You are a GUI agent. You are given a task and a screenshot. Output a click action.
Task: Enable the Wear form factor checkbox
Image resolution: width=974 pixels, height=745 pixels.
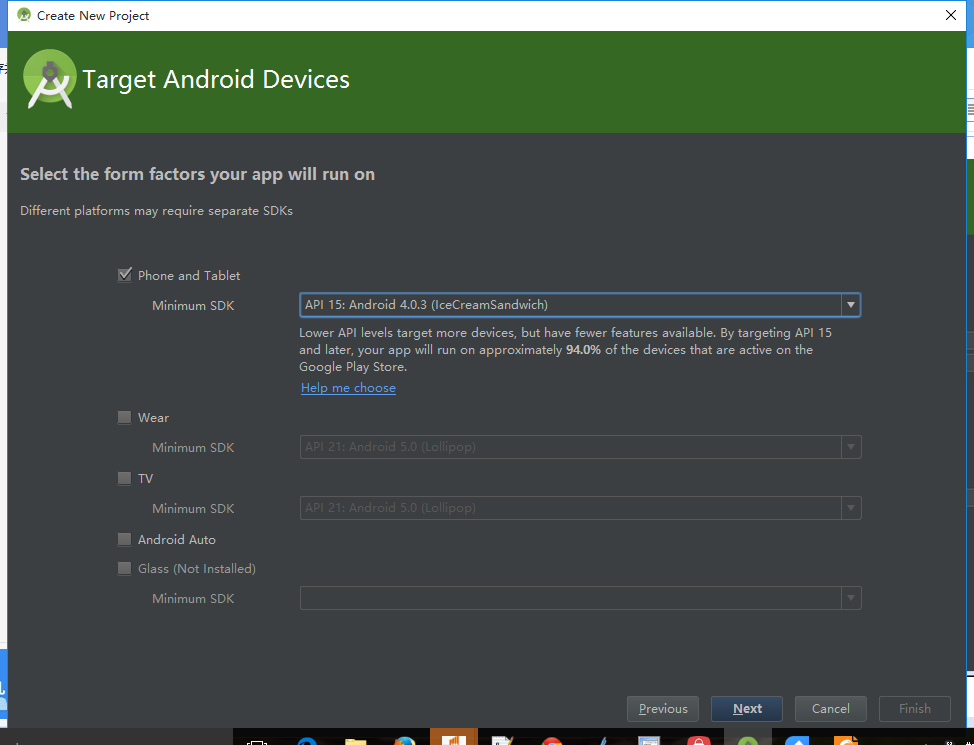125,417
